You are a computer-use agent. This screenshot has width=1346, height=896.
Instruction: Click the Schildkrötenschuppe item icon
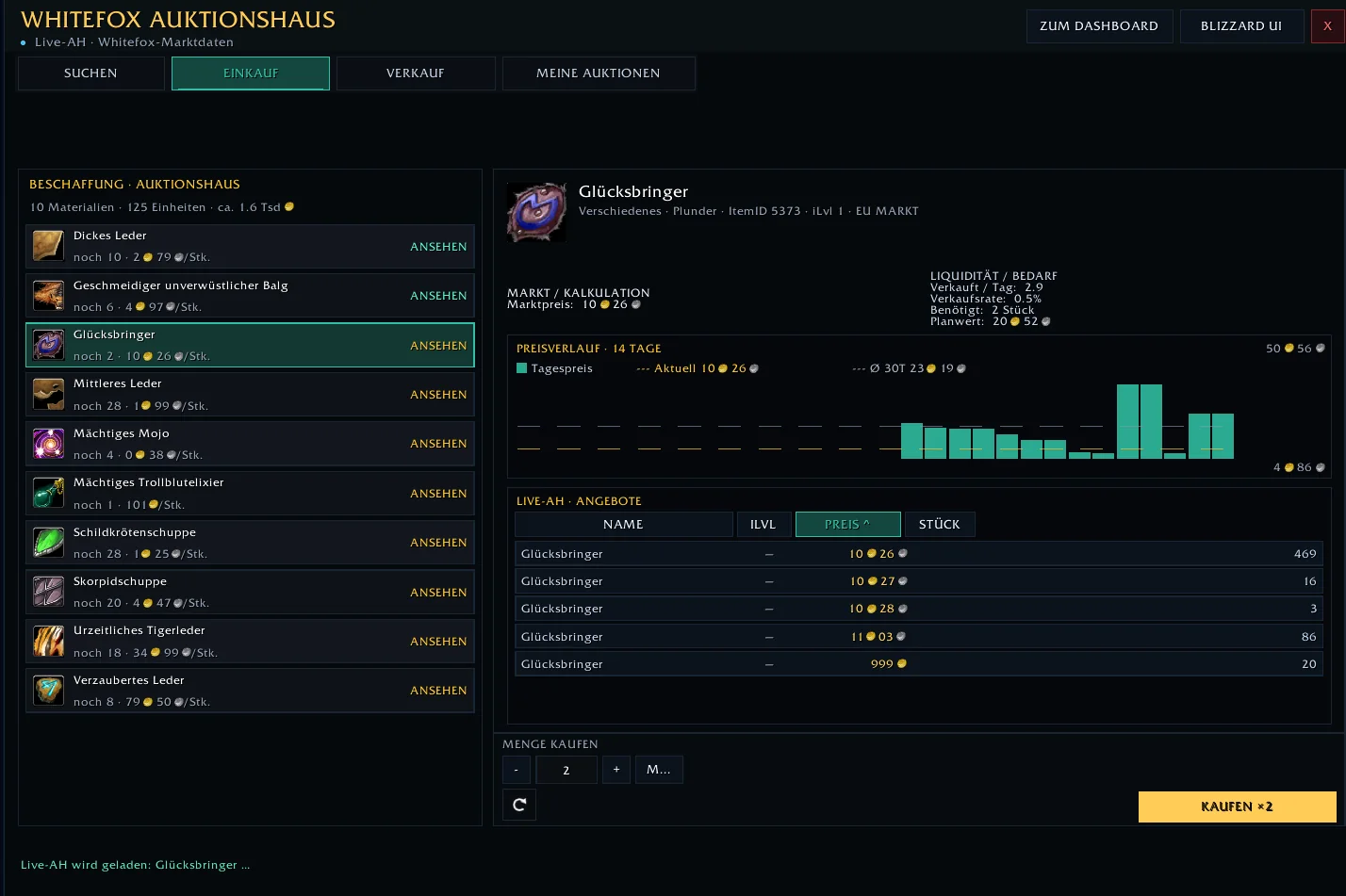coord(48,542)
